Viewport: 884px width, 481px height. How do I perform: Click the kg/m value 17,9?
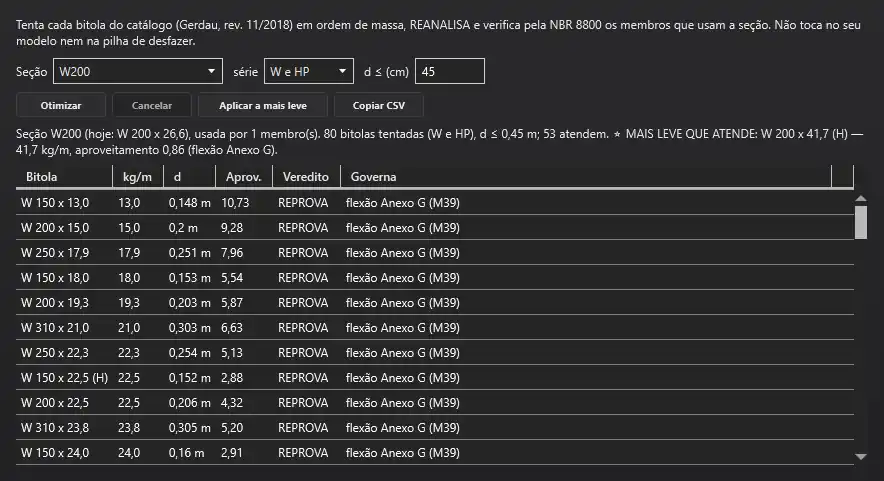(129, 253)
